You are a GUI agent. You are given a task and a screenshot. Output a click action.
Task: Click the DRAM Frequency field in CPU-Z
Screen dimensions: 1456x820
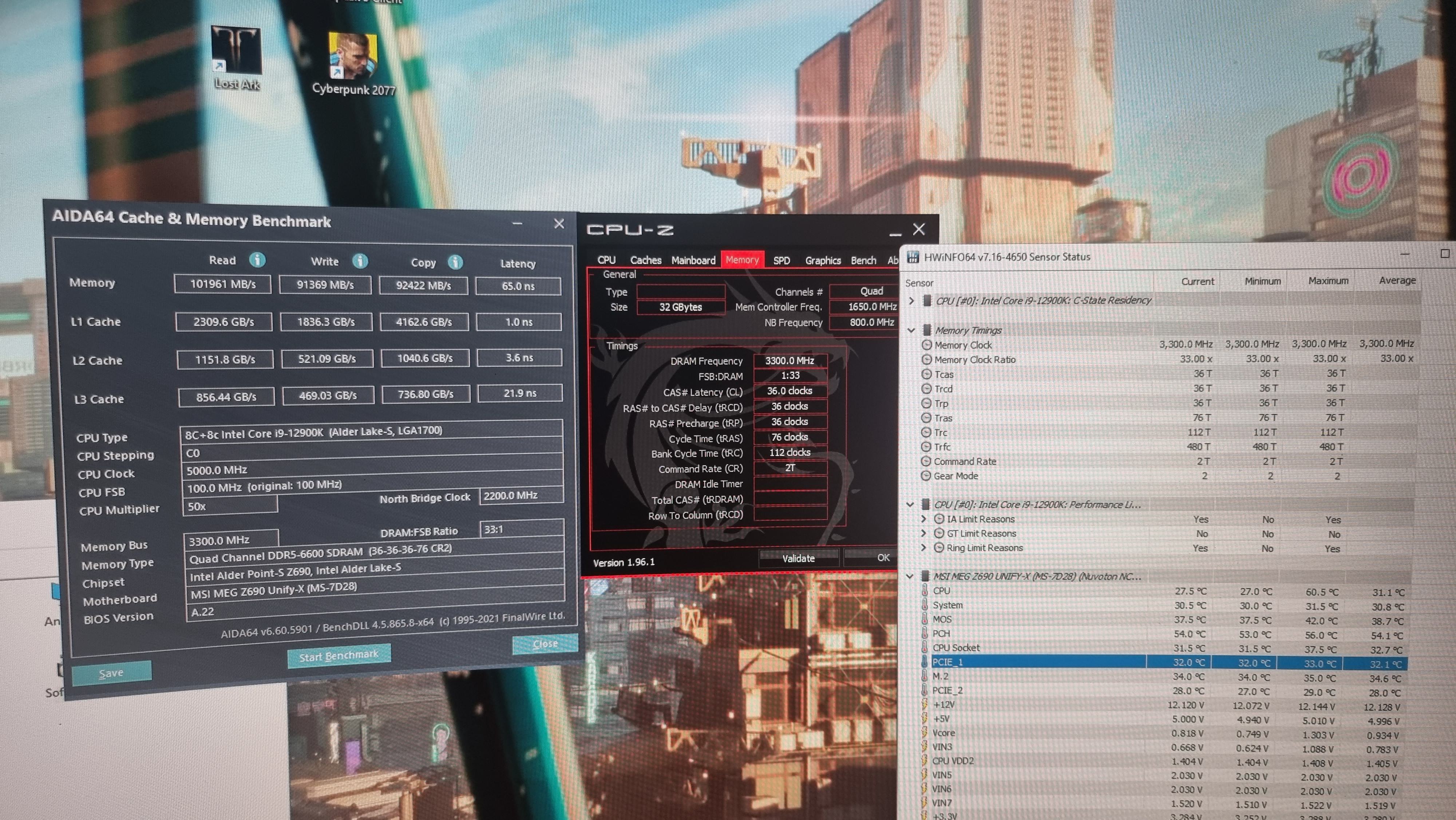point(790,360)
